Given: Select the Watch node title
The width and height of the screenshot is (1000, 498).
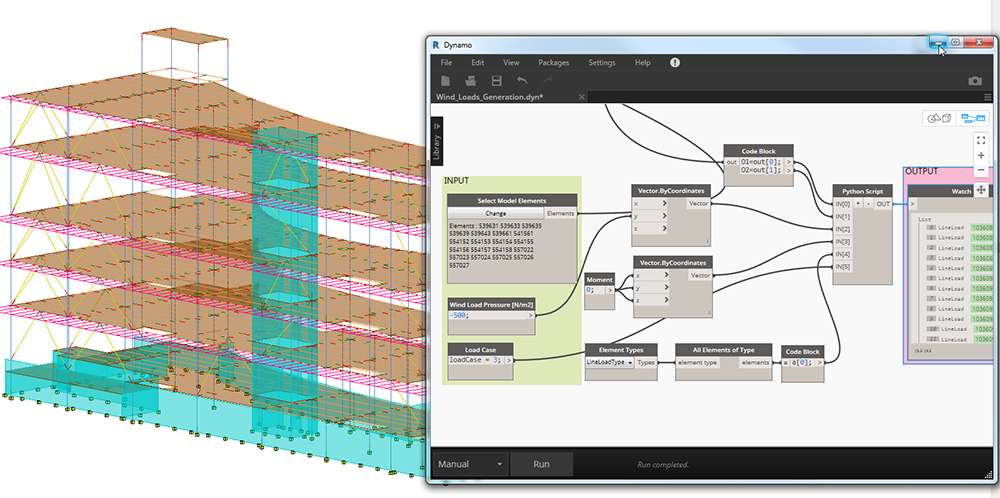Looking at the screenshot, I should 961,191.
